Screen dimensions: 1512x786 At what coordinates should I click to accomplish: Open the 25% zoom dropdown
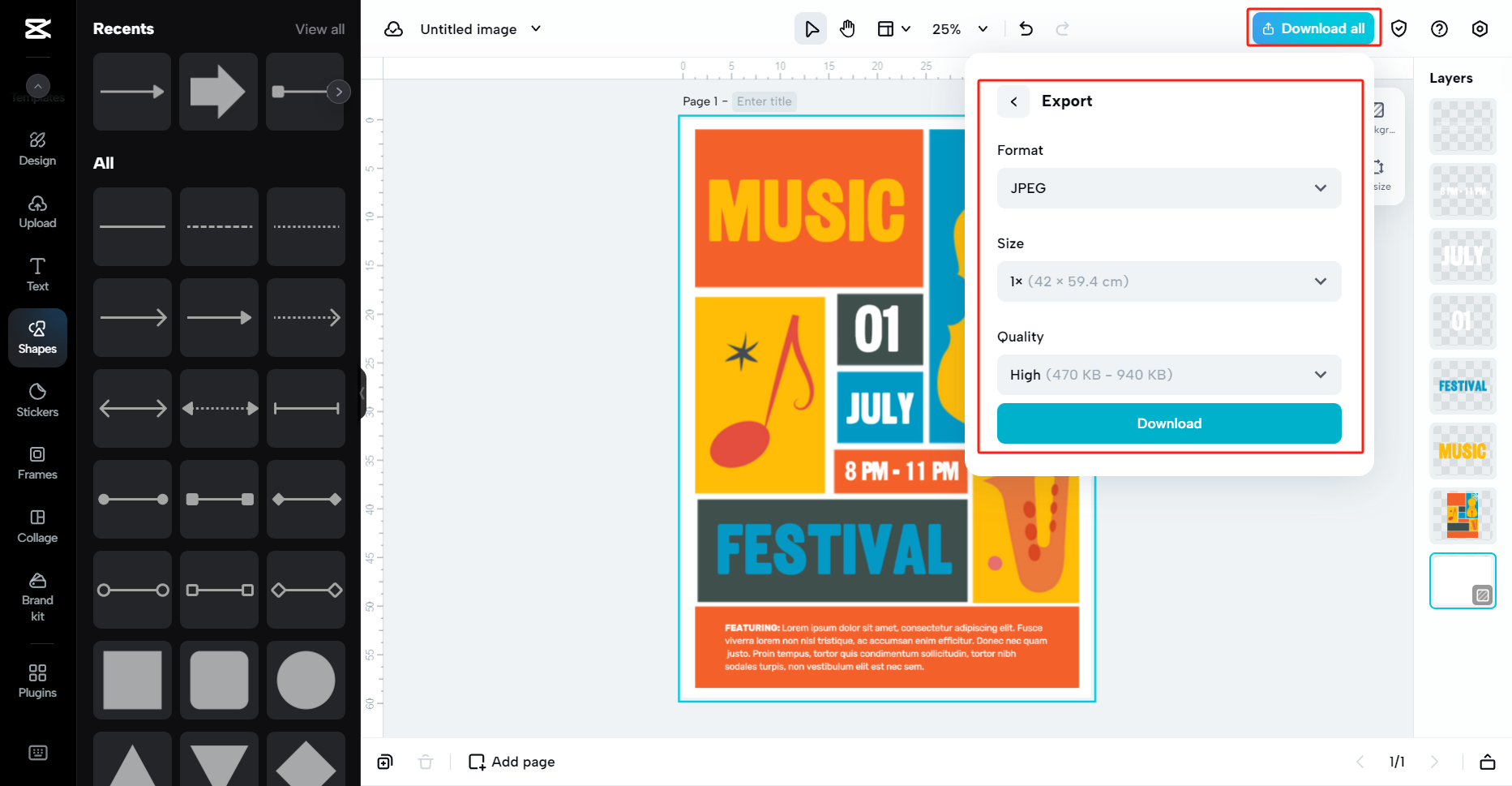click(x=960, y=29)
